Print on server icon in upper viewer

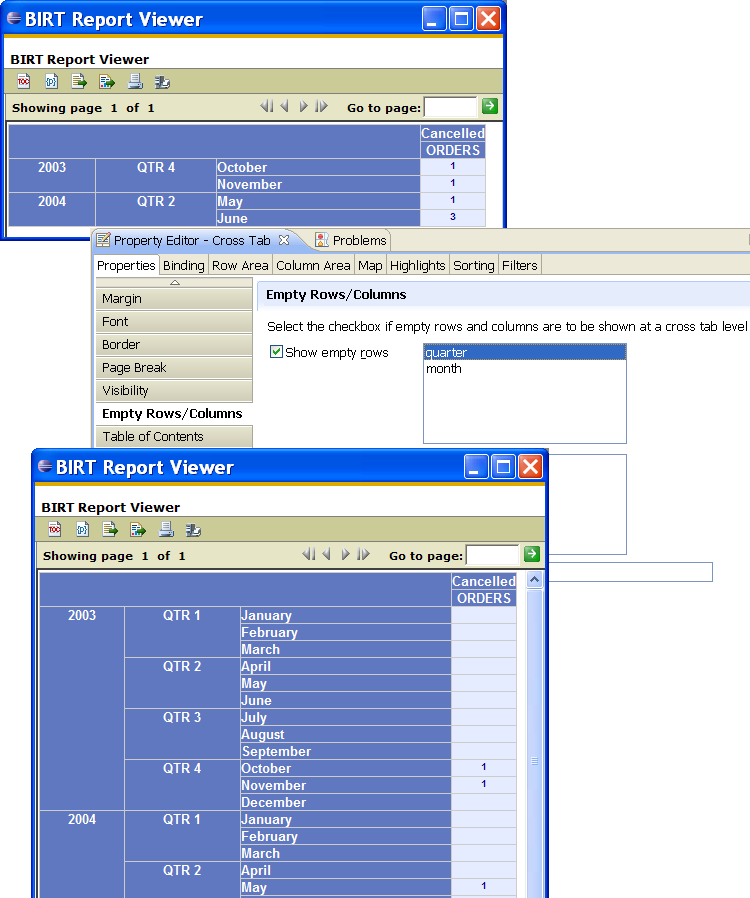click(x=163, y=82)
